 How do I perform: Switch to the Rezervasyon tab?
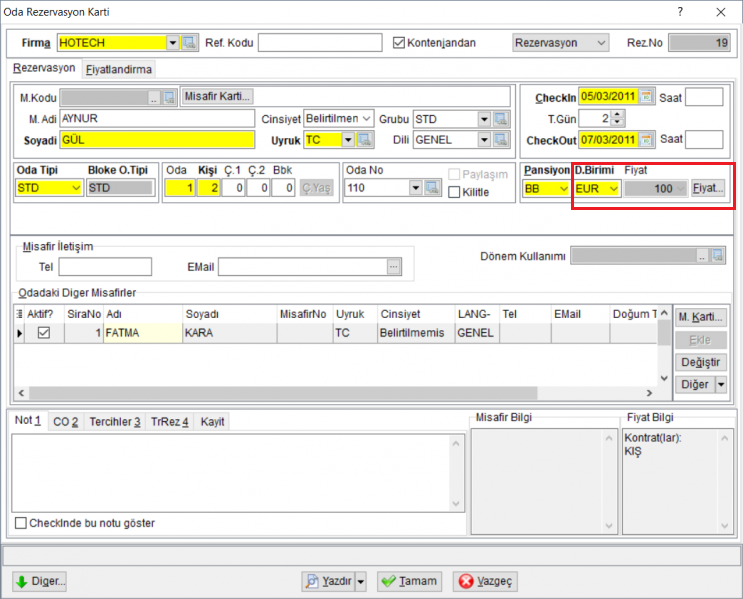(x=44, y=68)
